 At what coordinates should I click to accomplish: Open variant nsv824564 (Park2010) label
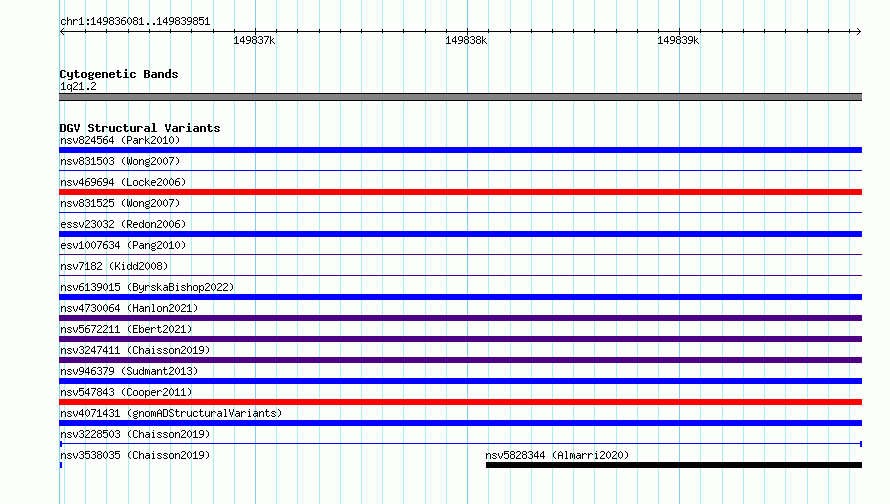pyautogui.click(x=120, y=140)
